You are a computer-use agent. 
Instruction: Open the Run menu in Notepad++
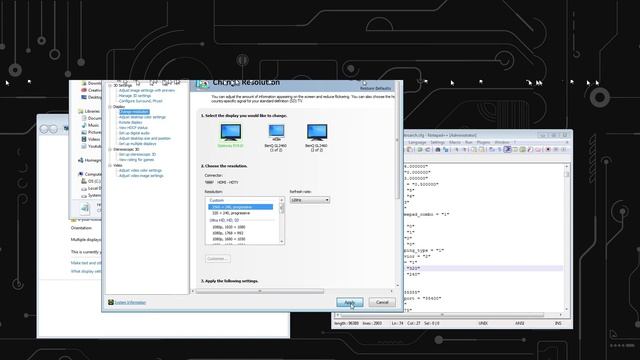tap(469, 142)
